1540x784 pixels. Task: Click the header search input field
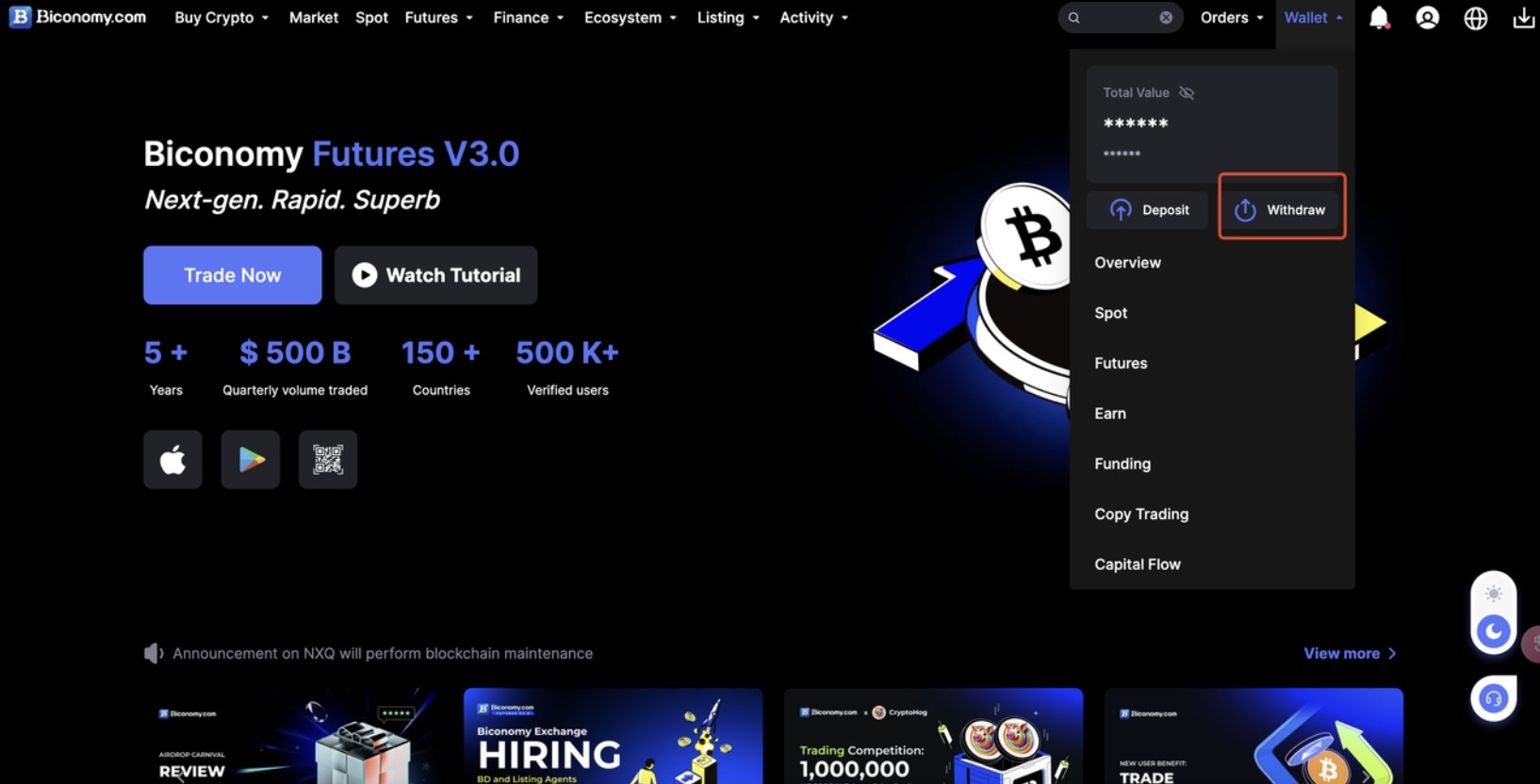(x=1117, y=18)
